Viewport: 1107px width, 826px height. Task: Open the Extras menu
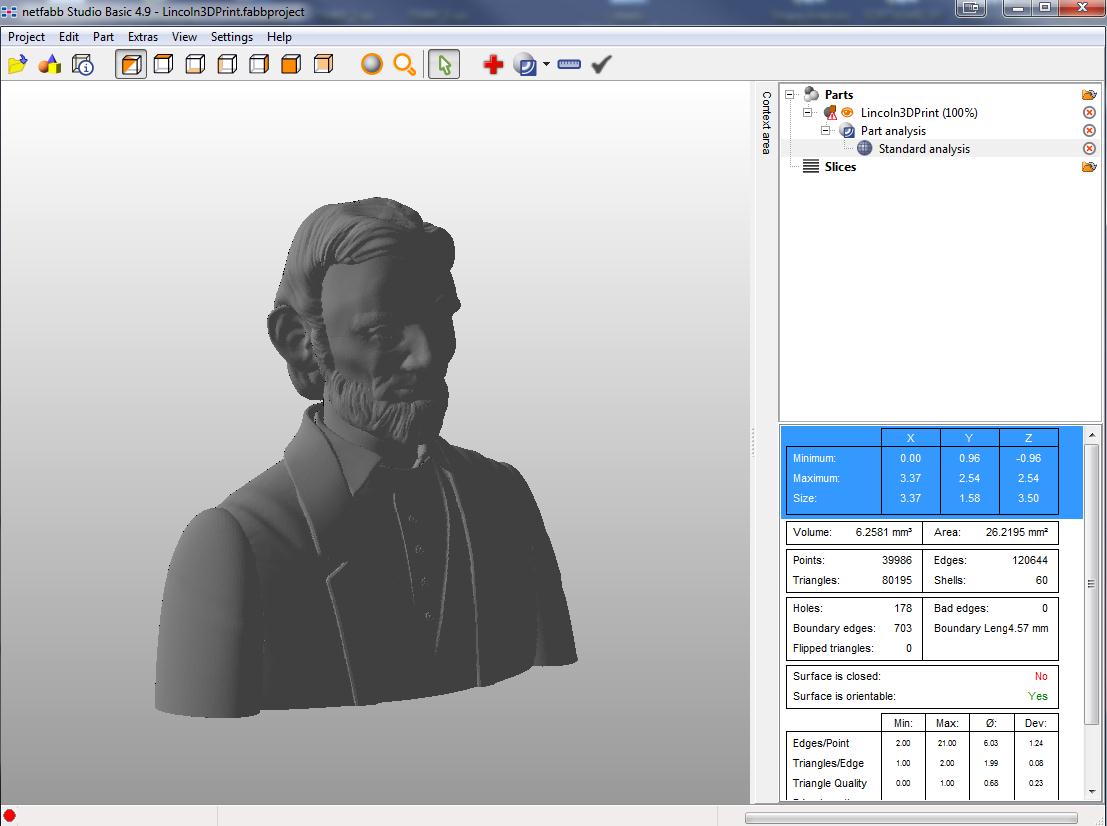pos(142,37)
